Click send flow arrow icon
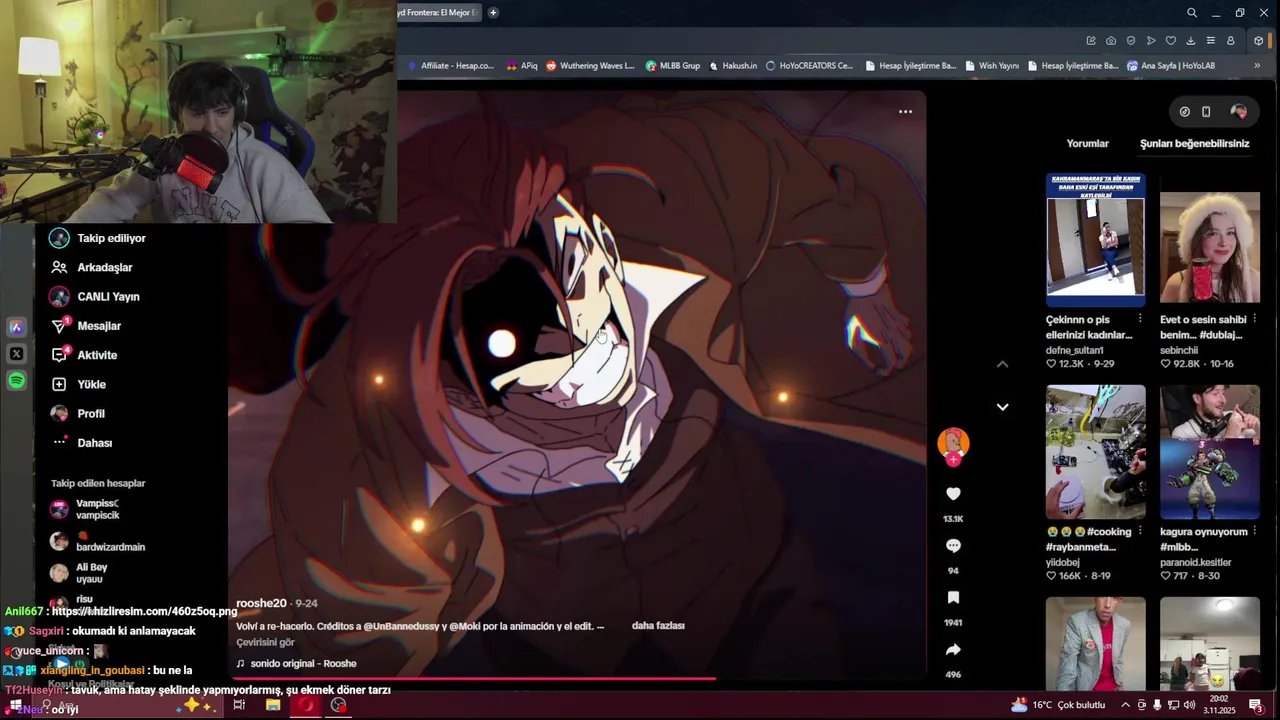The image size is (1280, 720). [x=1151, y=41]
